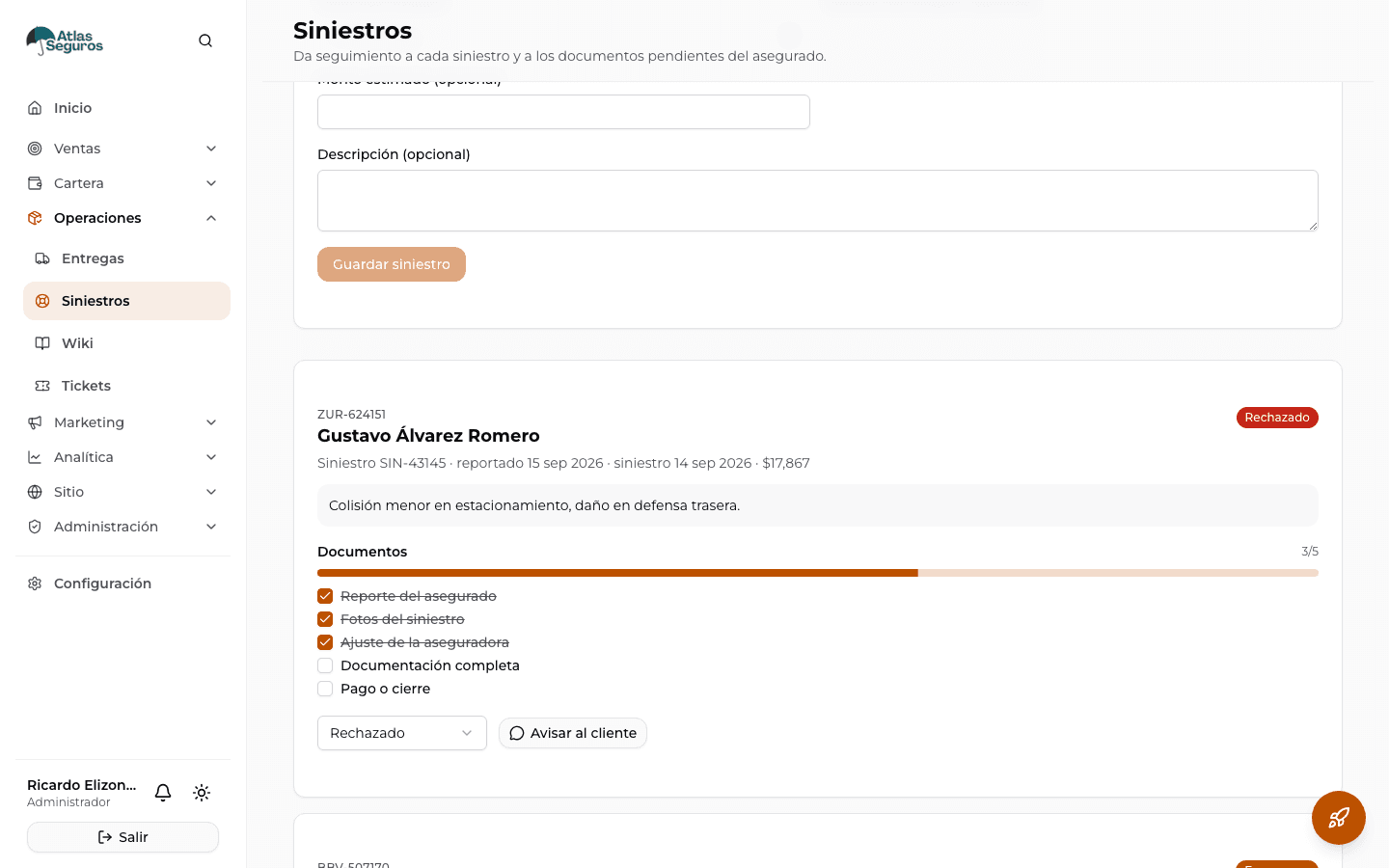Open Wiki menu item
This screenshot has width=1389, height=868.
(x=126, y=343)
